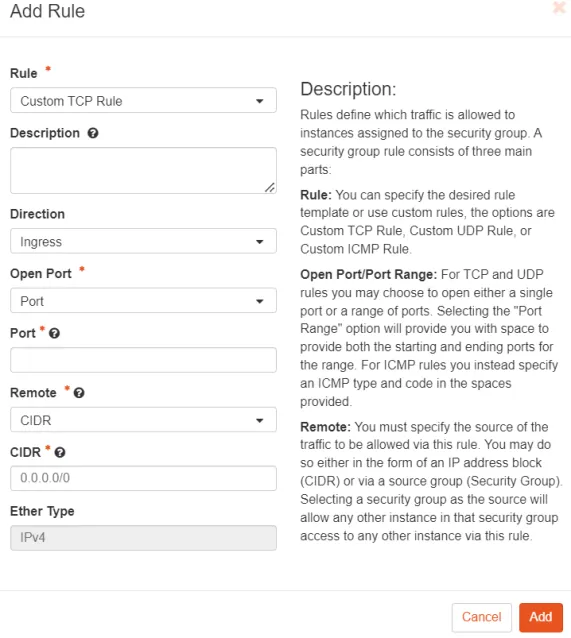Focus the Port number input field
571x638 pixels.
pos(143,360)
